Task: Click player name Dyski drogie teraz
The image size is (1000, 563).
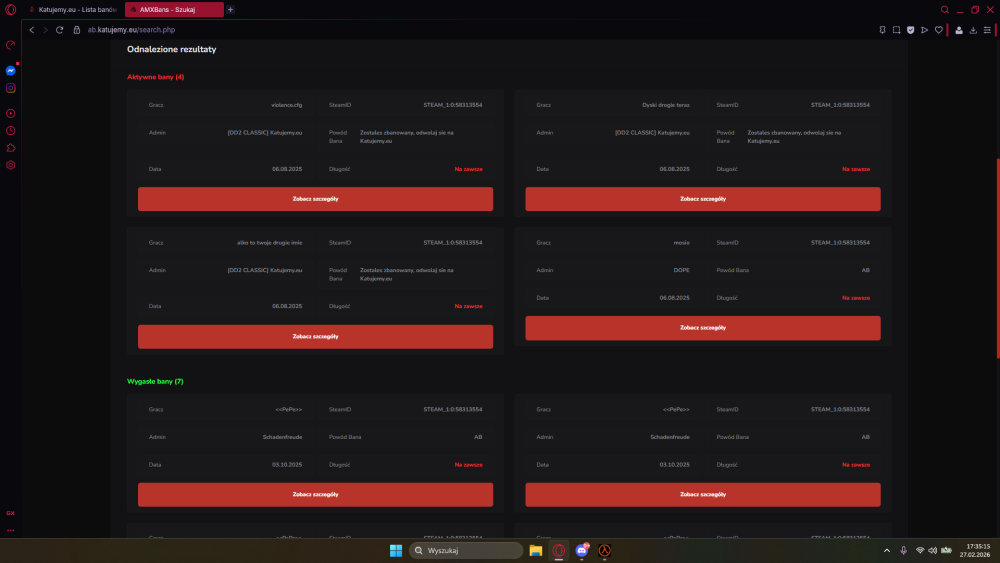Action: pos(666,105)
